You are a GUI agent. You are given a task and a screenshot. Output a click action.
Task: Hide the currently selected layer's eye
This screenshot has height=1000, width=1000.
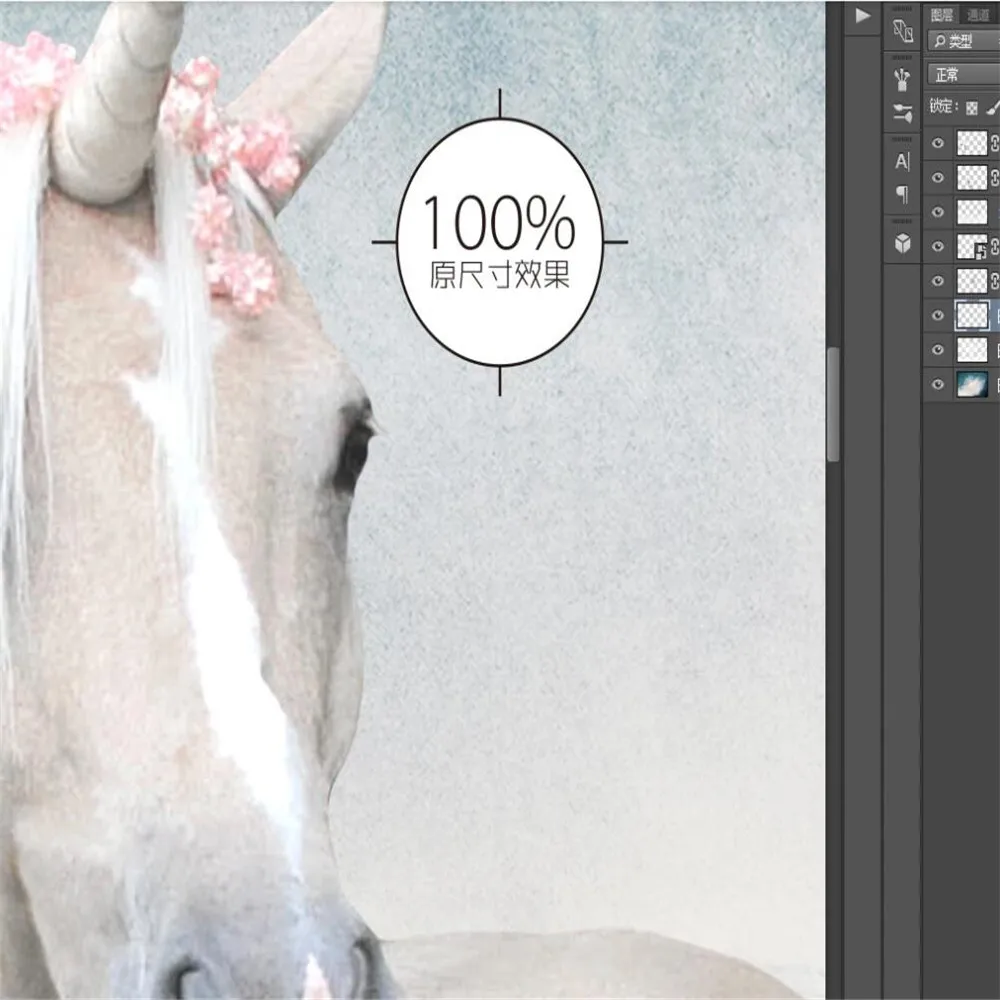click(938, 315)
